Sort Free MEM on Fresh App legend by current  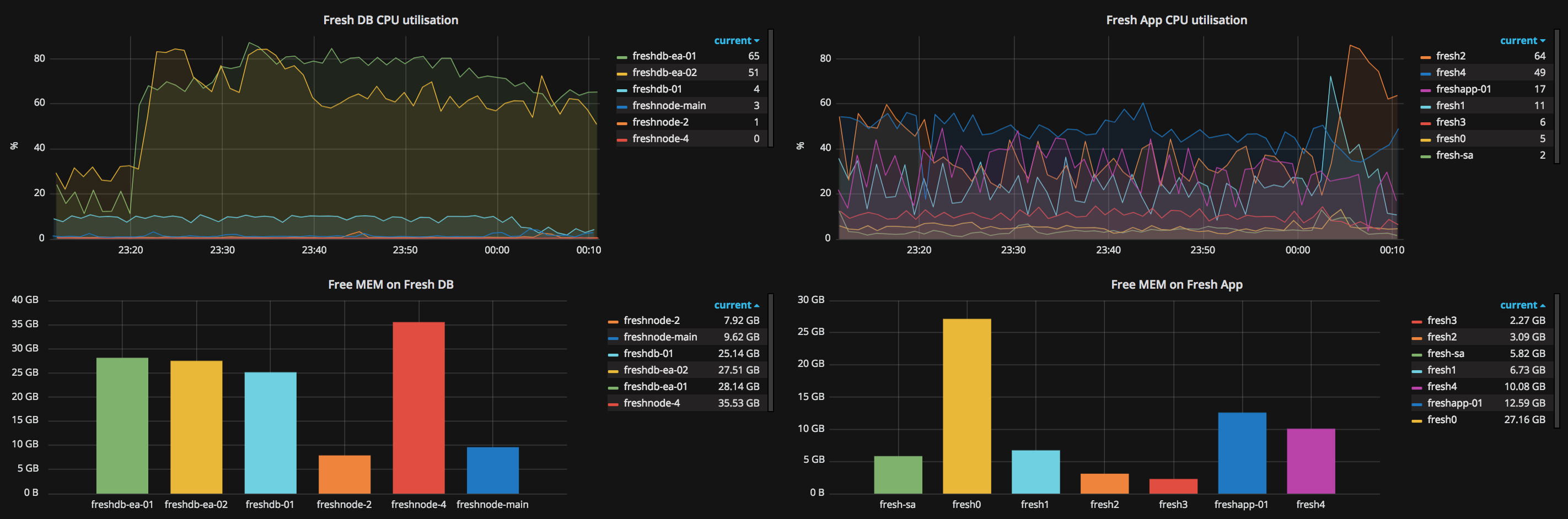click(1522, 305)
